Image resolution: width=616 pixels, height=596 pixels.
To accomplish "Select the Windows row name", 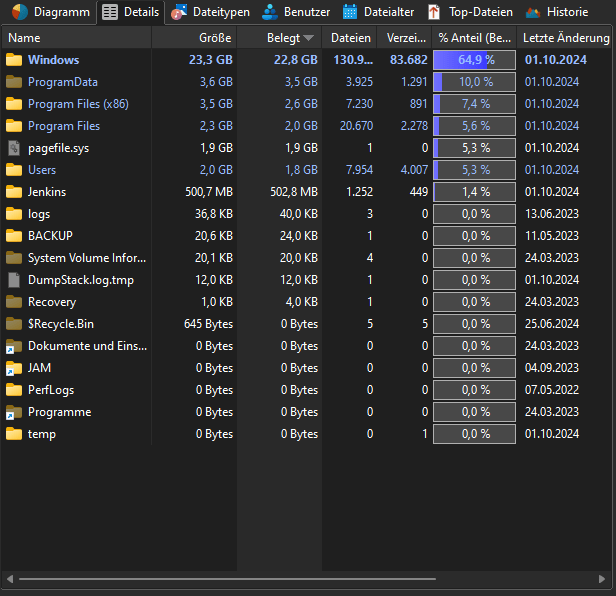I will pyautogui.click(x=53, y=60).
